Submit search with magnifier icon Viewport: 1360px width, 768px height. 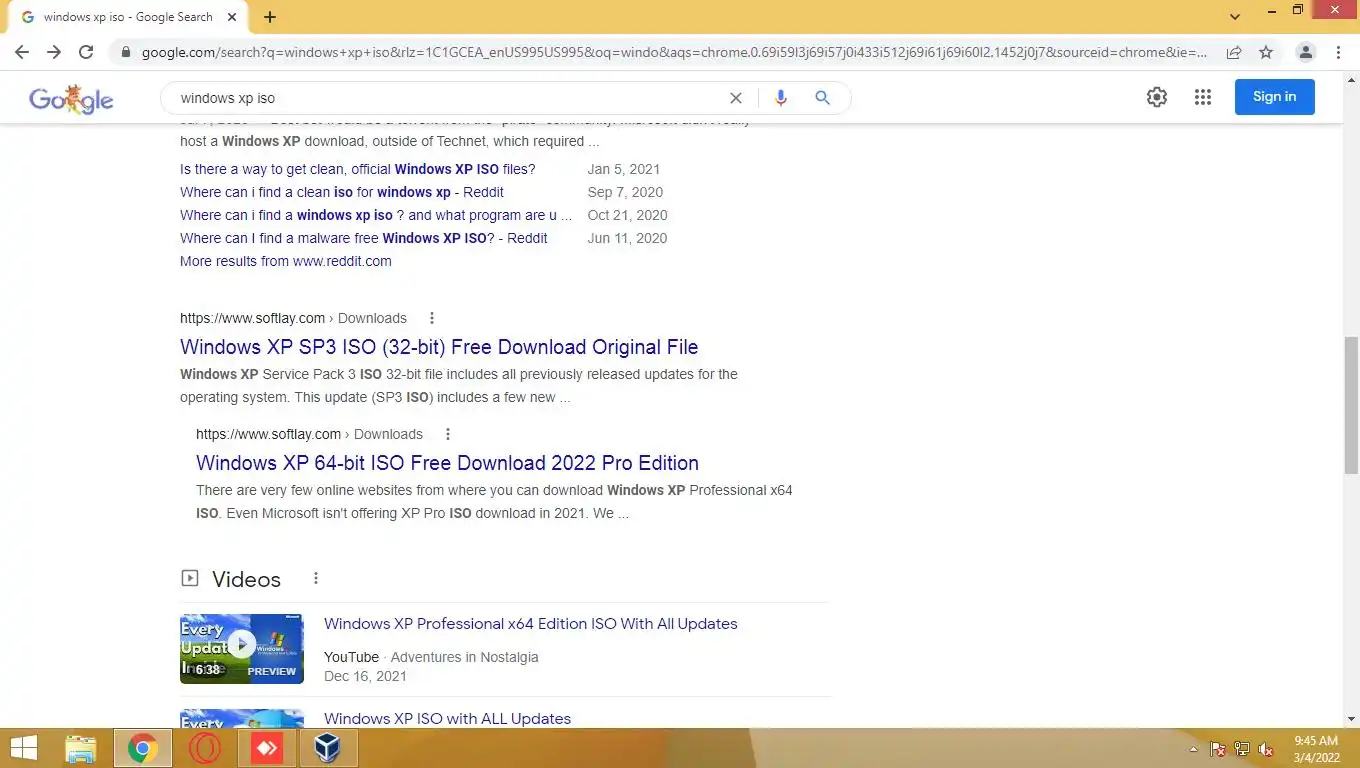tap(822, 98)
